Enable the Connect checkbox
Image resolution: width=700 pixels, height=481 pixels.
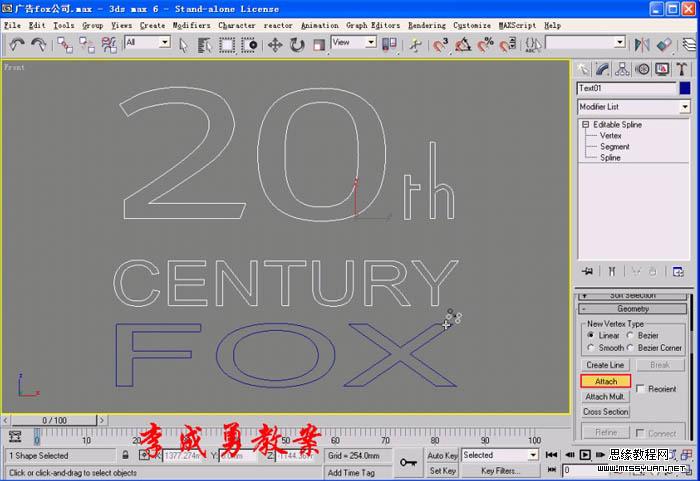[x=640, y=433]
